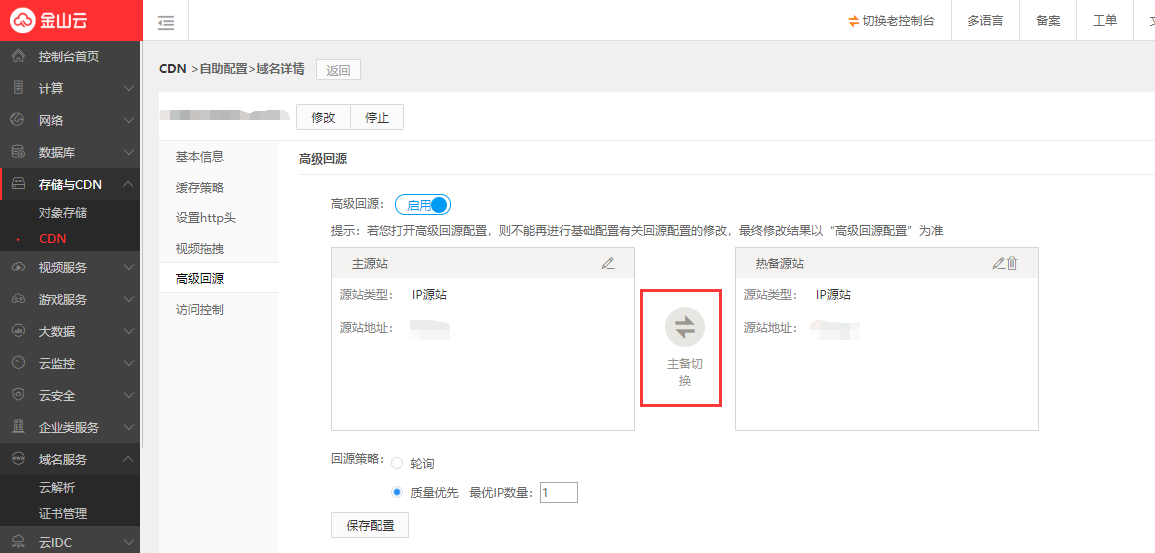Image resolution: width=1155 pixels, height=553 pixels.
Task: Click the 金山云 logo icon
Action: coord(24,20)
